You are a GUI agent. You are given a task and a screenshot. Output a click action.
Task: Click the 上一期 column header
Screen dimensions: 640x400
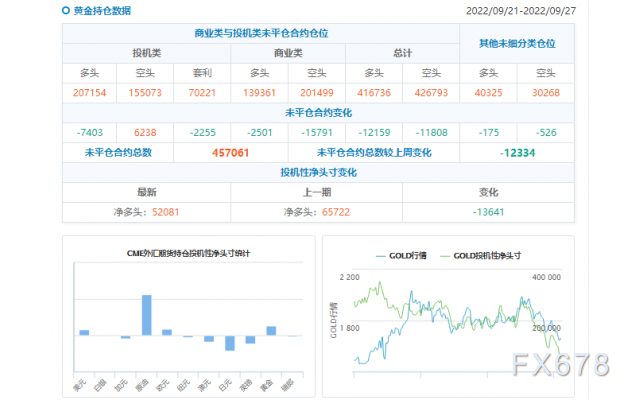point(317,192)
